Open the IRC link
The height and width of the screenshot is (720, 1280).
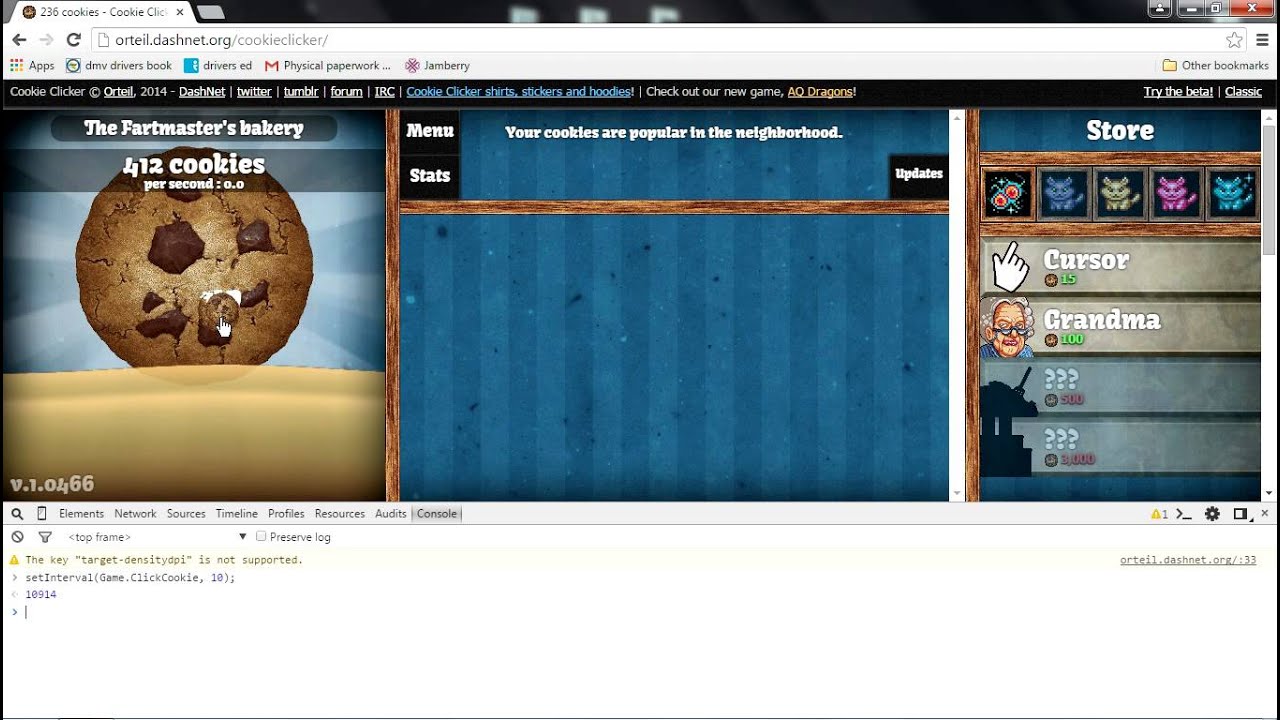pyautogui.click(x=384, y=91)
